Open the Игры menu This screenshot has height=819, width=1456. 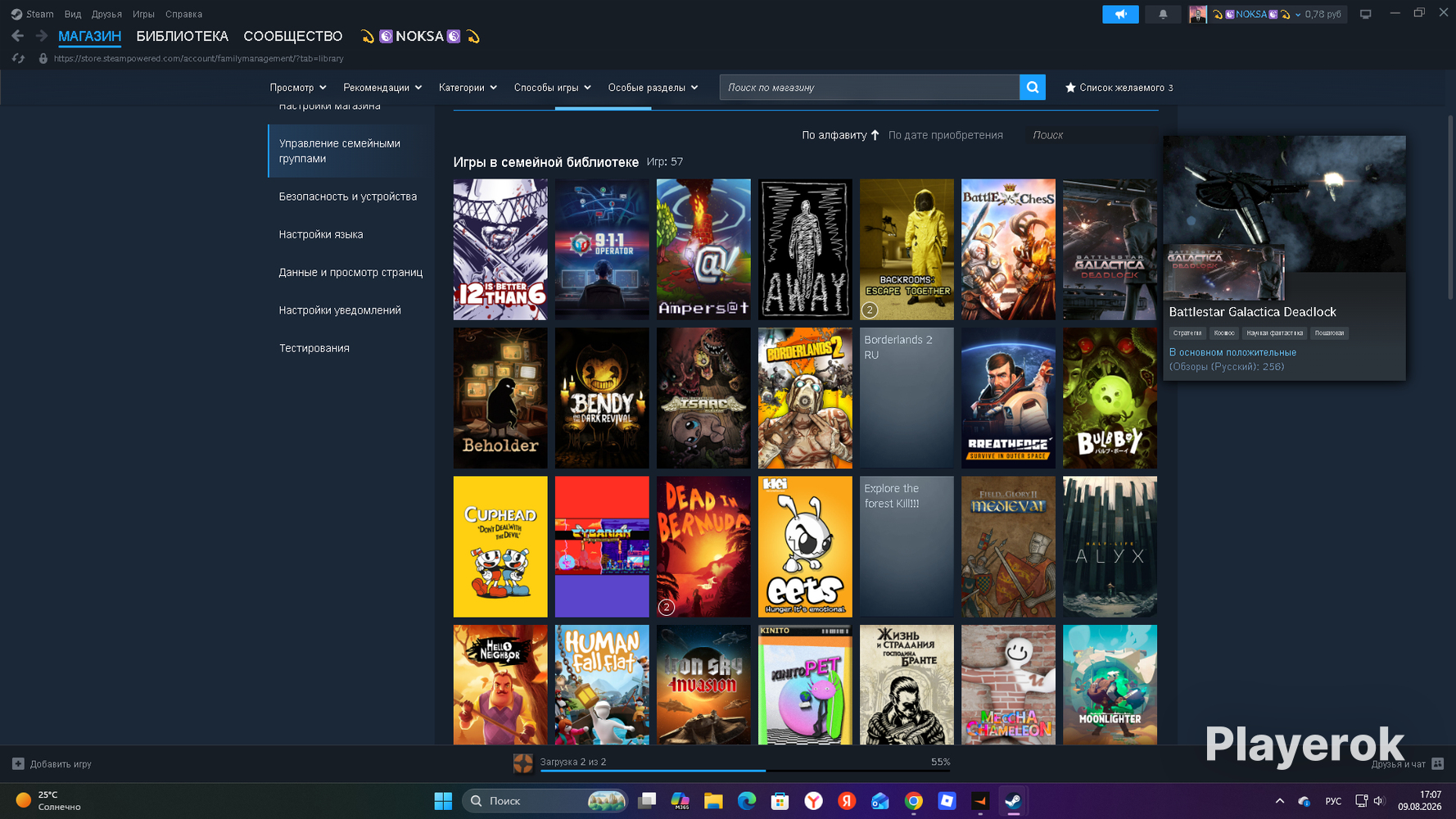143,14
